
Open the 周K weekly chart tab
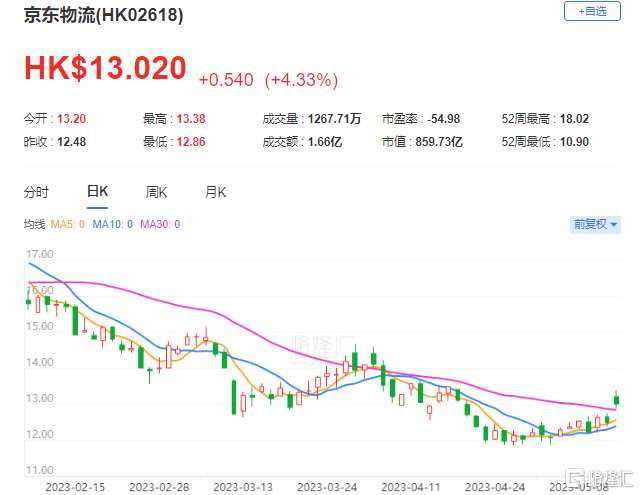(156, 192)
